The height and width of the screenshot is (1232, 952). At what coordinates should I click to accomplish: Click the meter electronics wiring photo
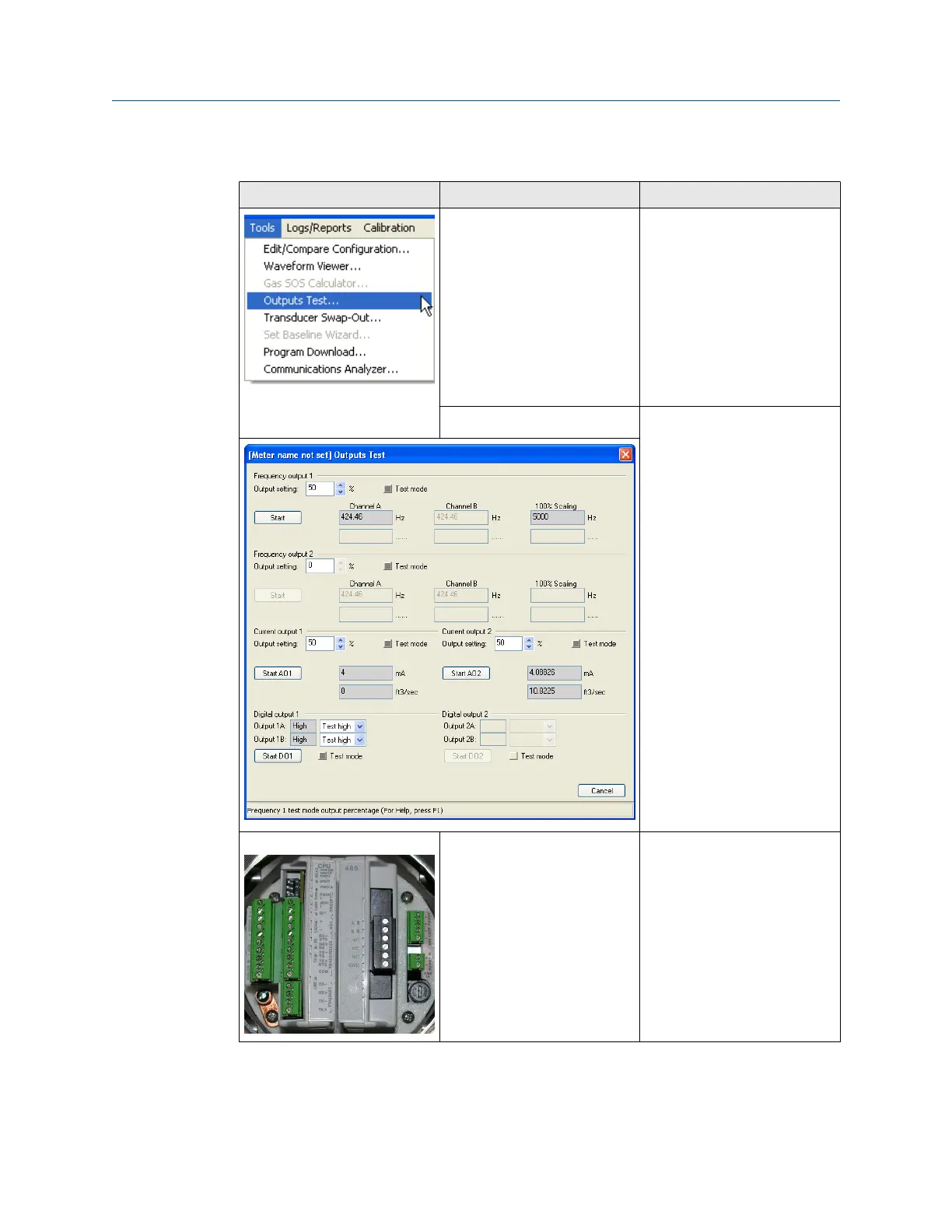point(339,944)
